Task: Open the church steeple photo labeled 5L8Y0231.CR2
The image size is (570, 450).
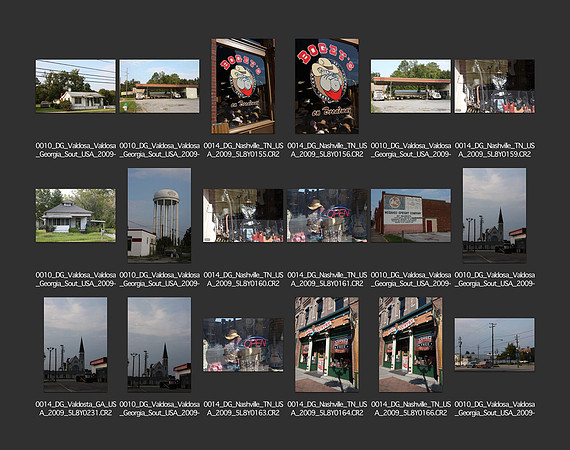Action: 76,345
